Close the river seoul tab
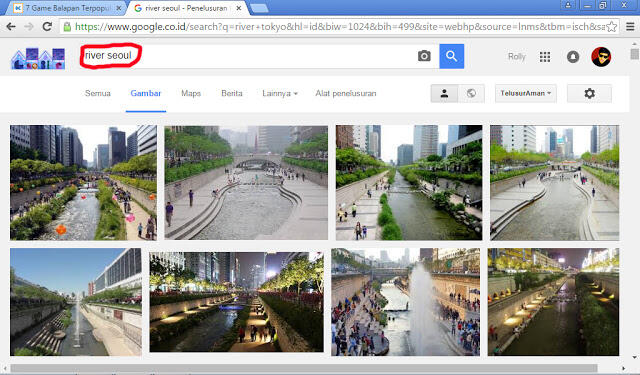This screenshot has height=375, width=640. tap(239, 8)
